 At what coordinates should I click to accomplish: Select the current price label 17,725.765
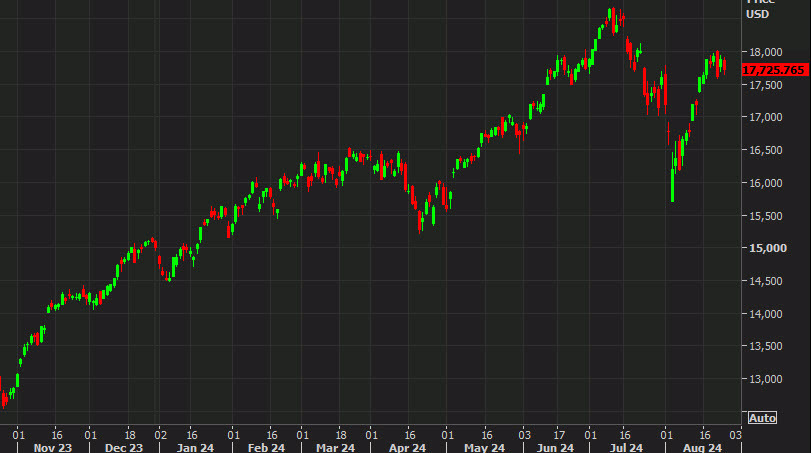point(774,70)
